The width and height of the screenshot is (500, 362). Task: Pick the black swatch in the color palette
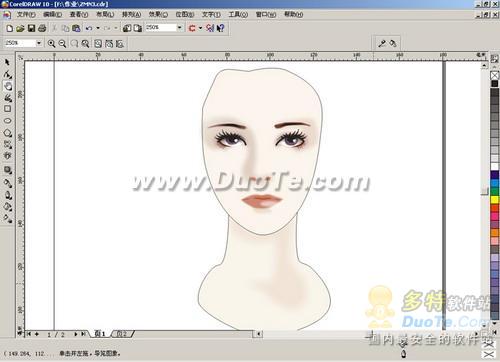pyautogui.click(x=495, y=84)
